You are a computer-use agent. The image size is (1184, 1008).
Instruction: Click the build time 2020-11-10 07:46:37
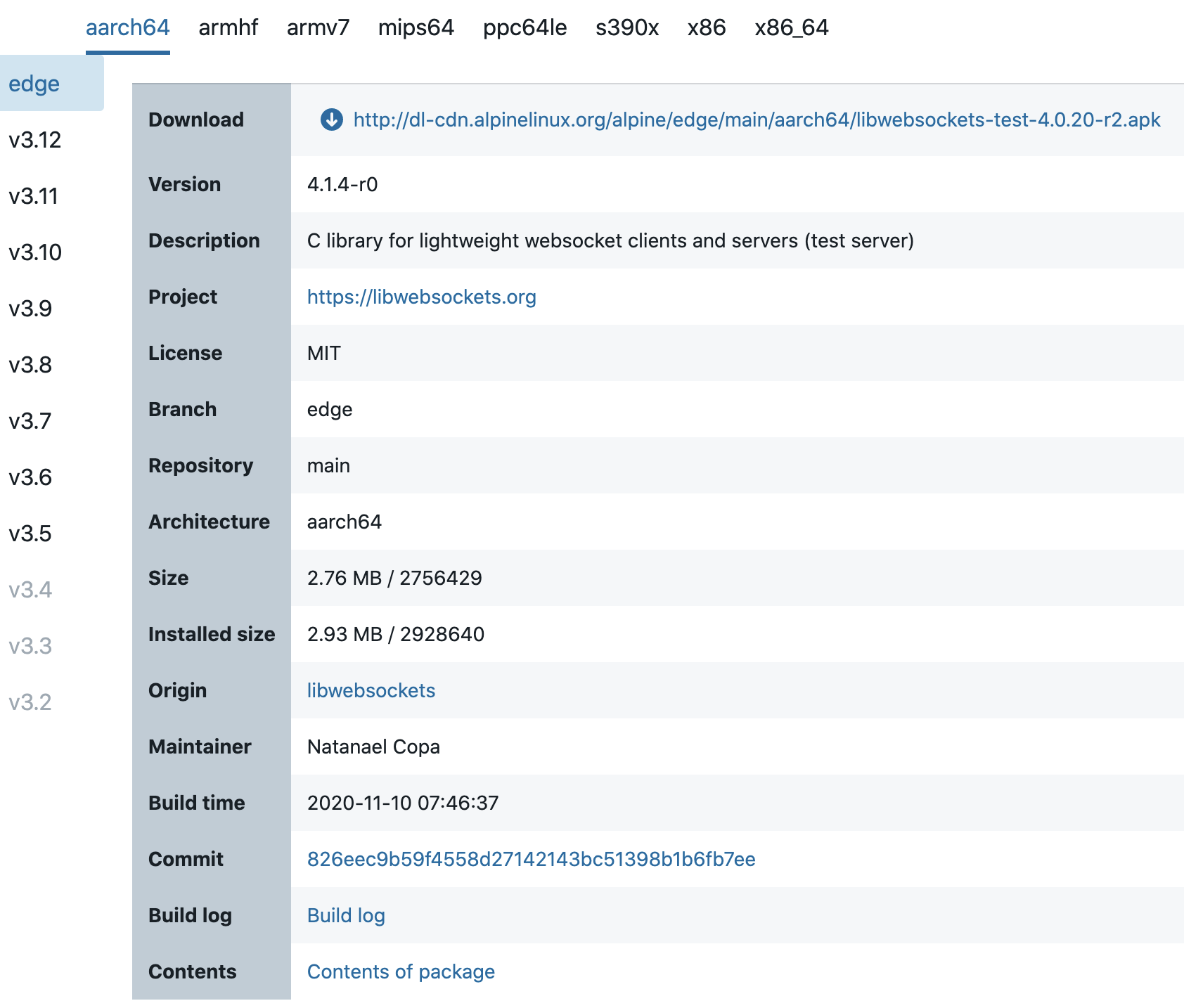coord(403,803)
